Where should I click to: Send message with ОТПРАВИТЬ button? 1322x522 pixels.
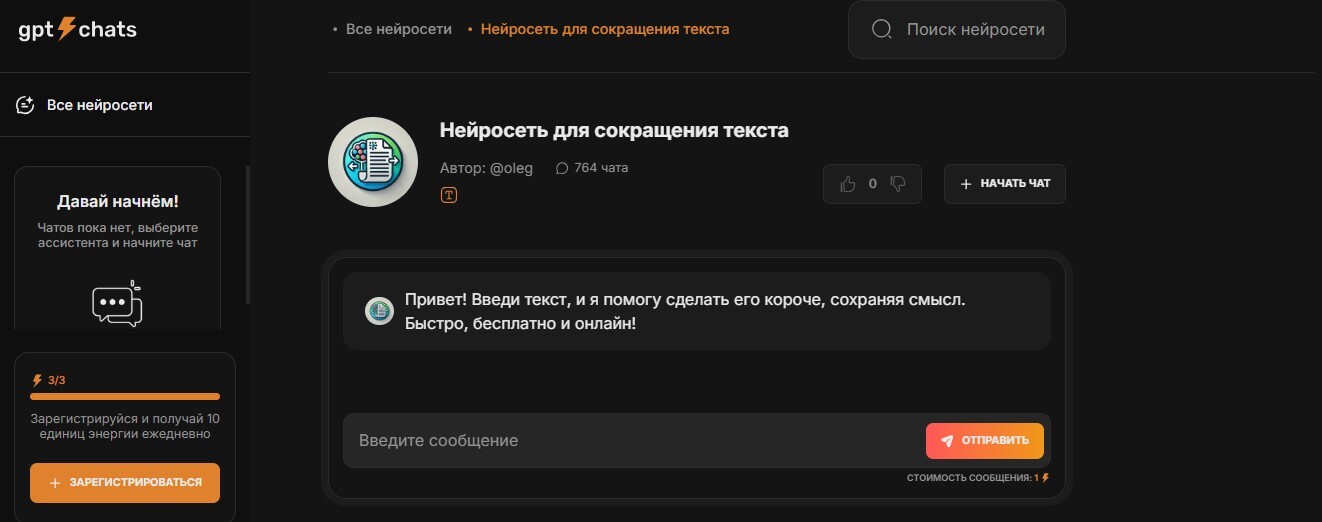pos(985,440)
